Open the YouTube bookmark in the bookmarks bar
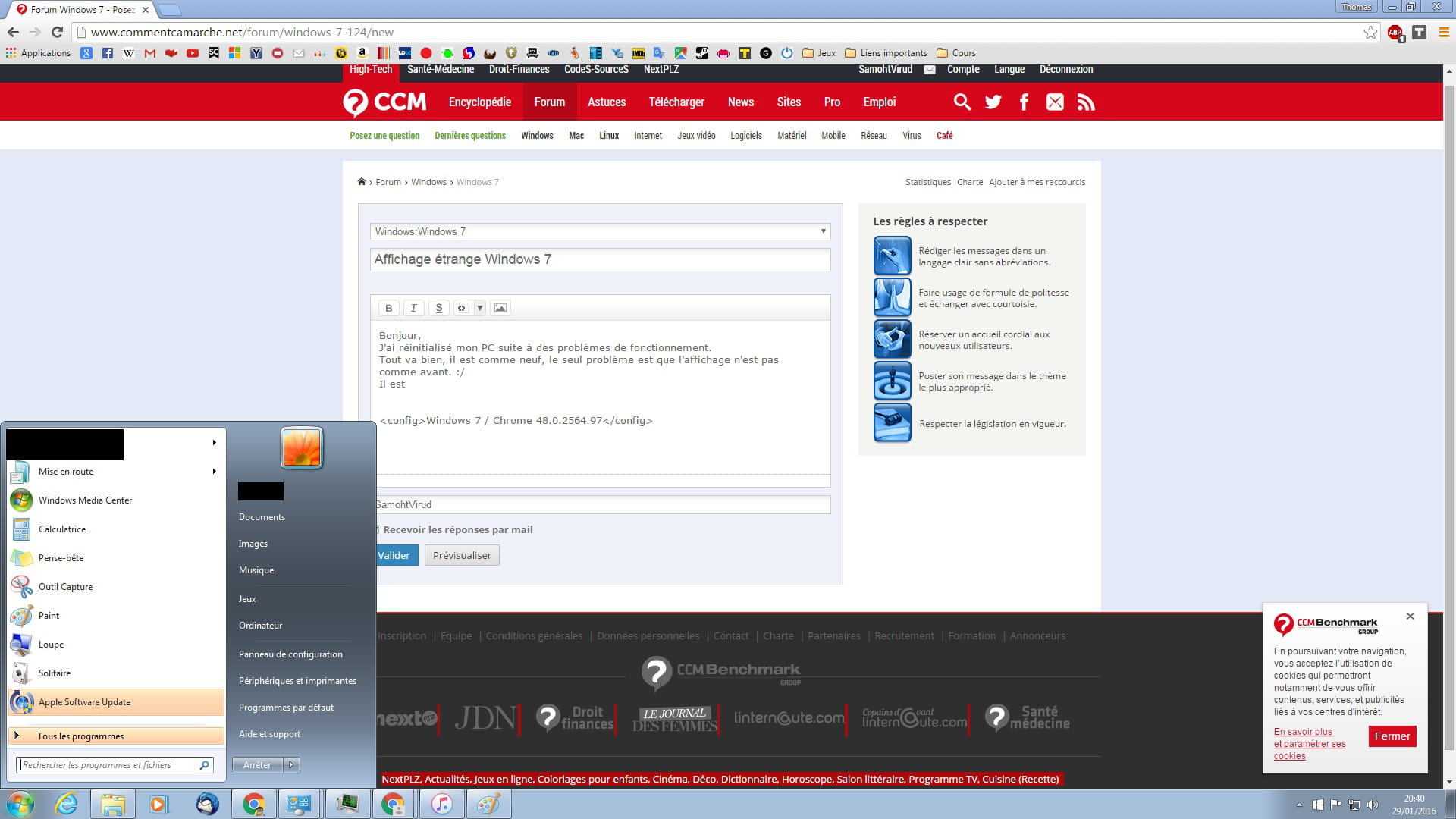Screen dimensions: 1456x819 coord(193,53)
